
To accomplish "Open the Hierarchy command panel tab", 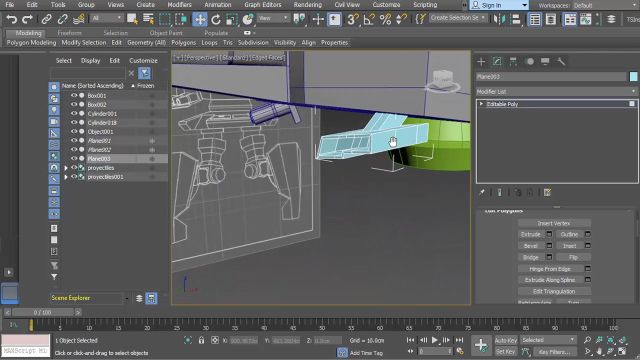I will click(x=513, y=62).
